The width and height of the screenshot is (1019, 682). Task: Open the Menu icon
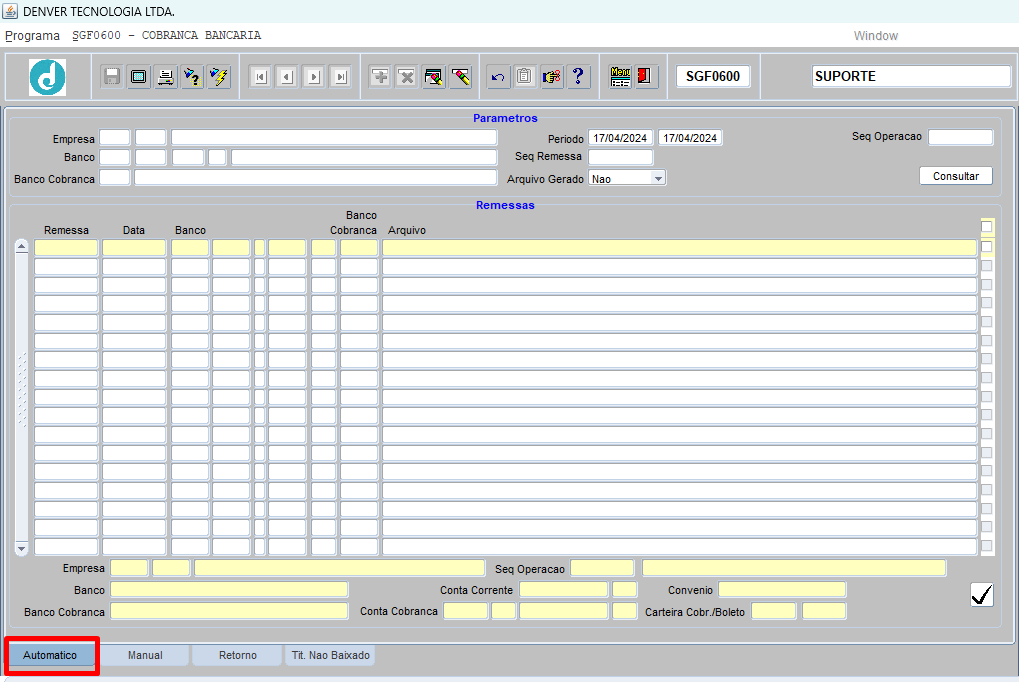(x=620, y=77)
